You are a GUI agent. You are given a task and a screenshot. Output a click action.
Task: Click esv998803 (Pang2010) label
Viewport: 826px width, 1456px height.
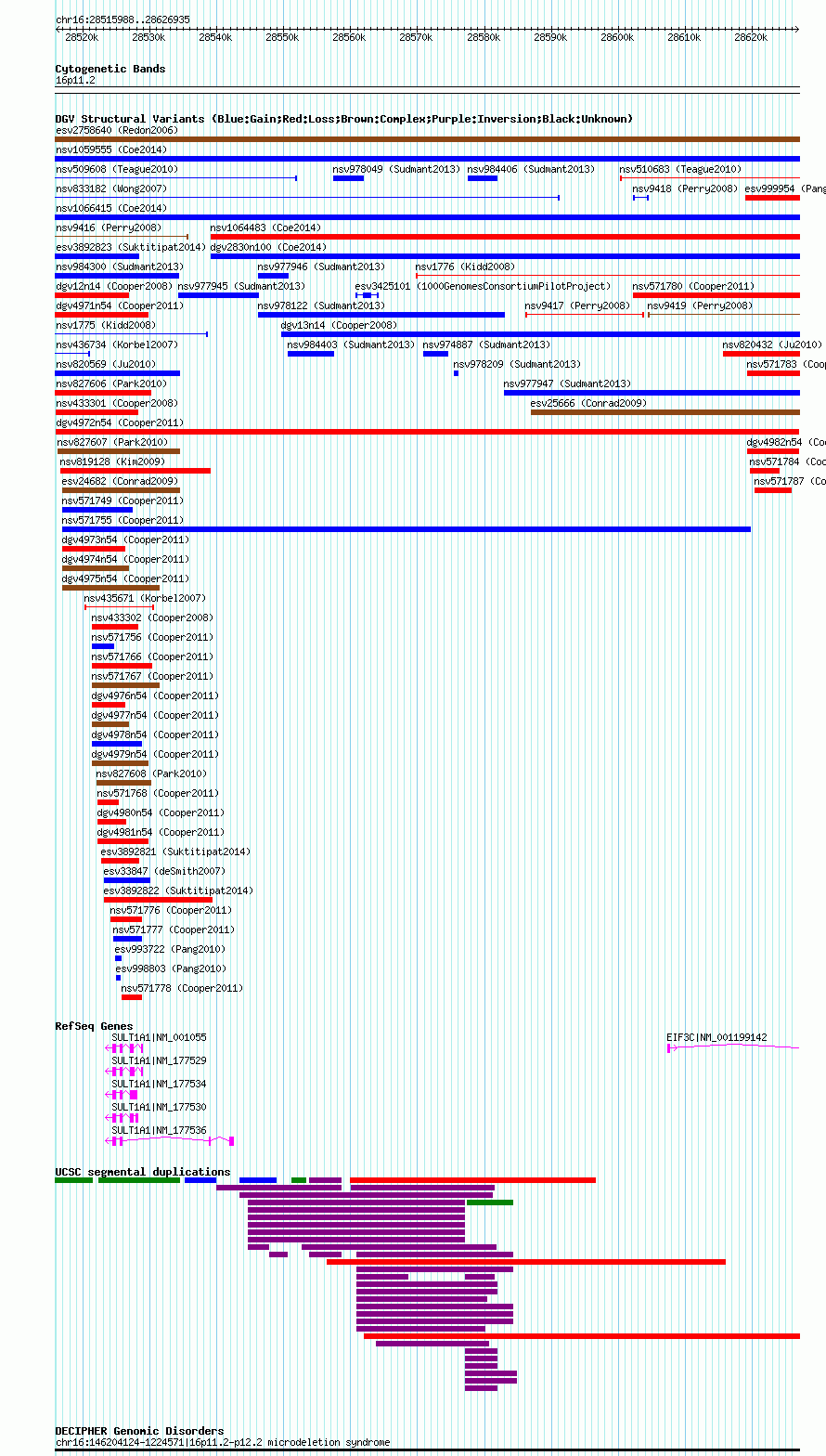click(171, 968)
